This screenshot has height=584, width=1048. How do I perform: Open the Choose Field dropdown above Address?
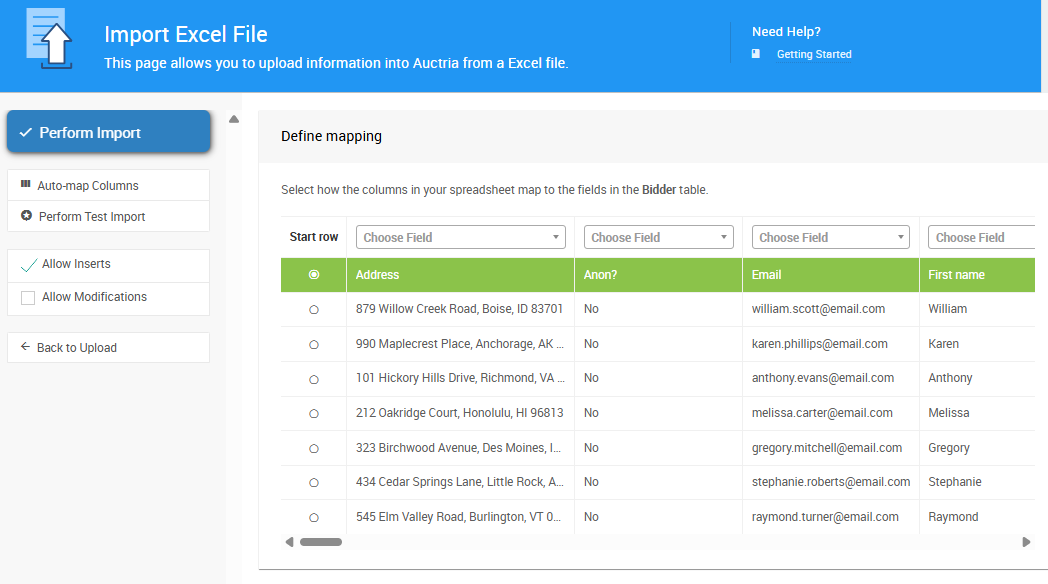coord(460,237)
